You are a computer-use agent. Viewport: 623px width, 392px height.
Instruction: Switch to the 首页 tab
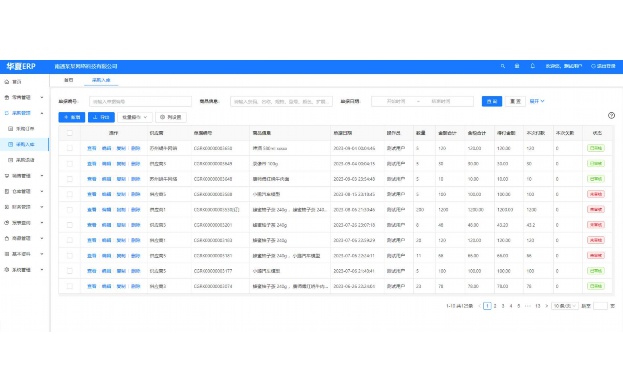point(69,80)
